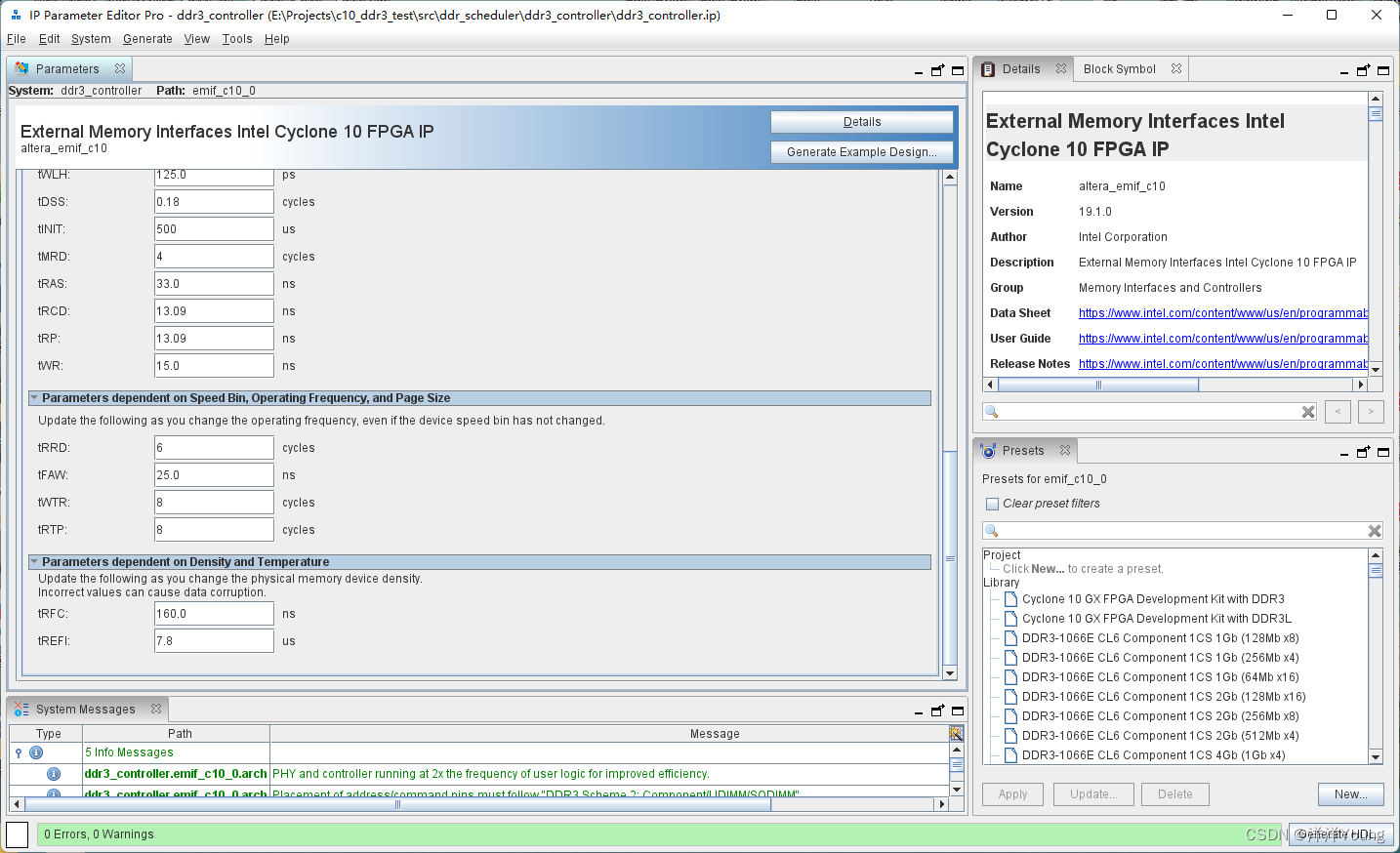The height and width of the screenshot is (853, 1400).
Task: Click right arrow of System Messages horizontal scrollbar
Action: (x=941, y=804)
